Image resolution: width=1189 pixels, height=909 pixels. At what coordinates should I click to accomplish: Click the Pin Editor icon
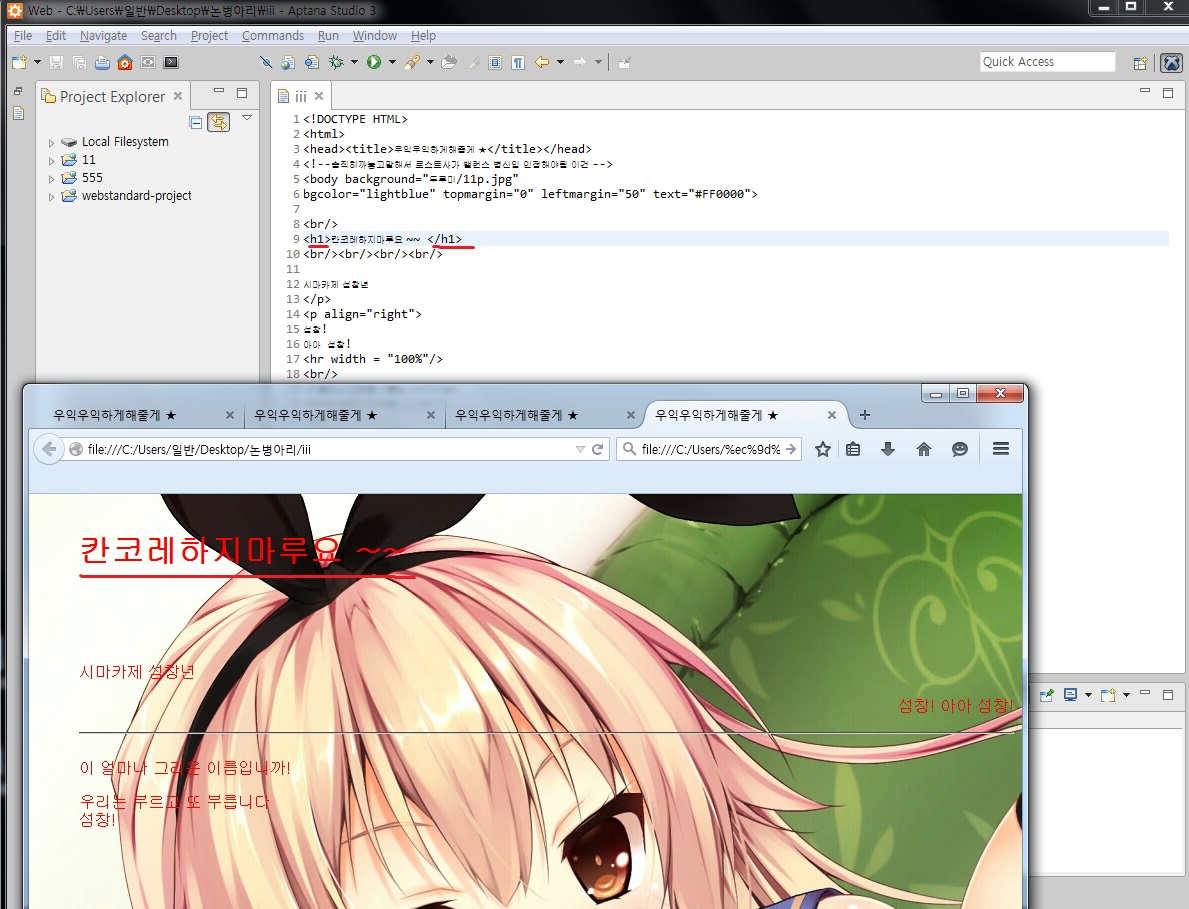coord(625,62)
